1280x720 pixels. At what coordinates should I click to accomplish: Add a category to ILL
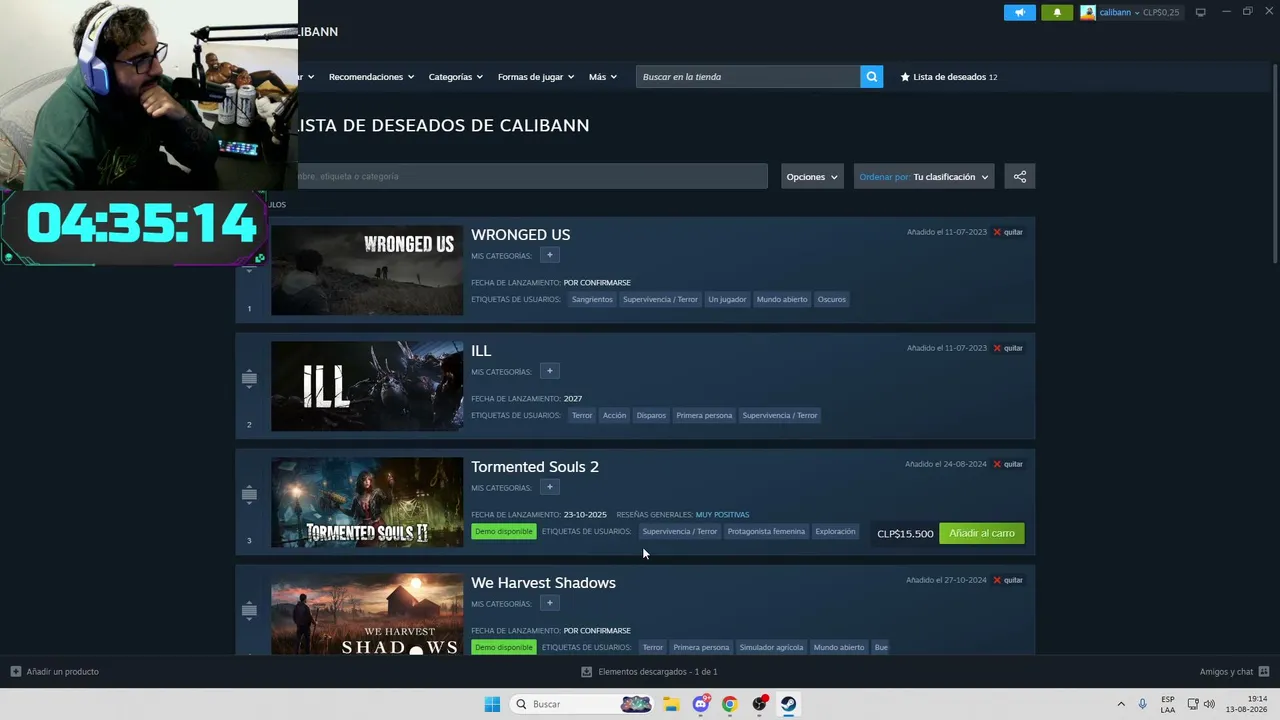549,371
